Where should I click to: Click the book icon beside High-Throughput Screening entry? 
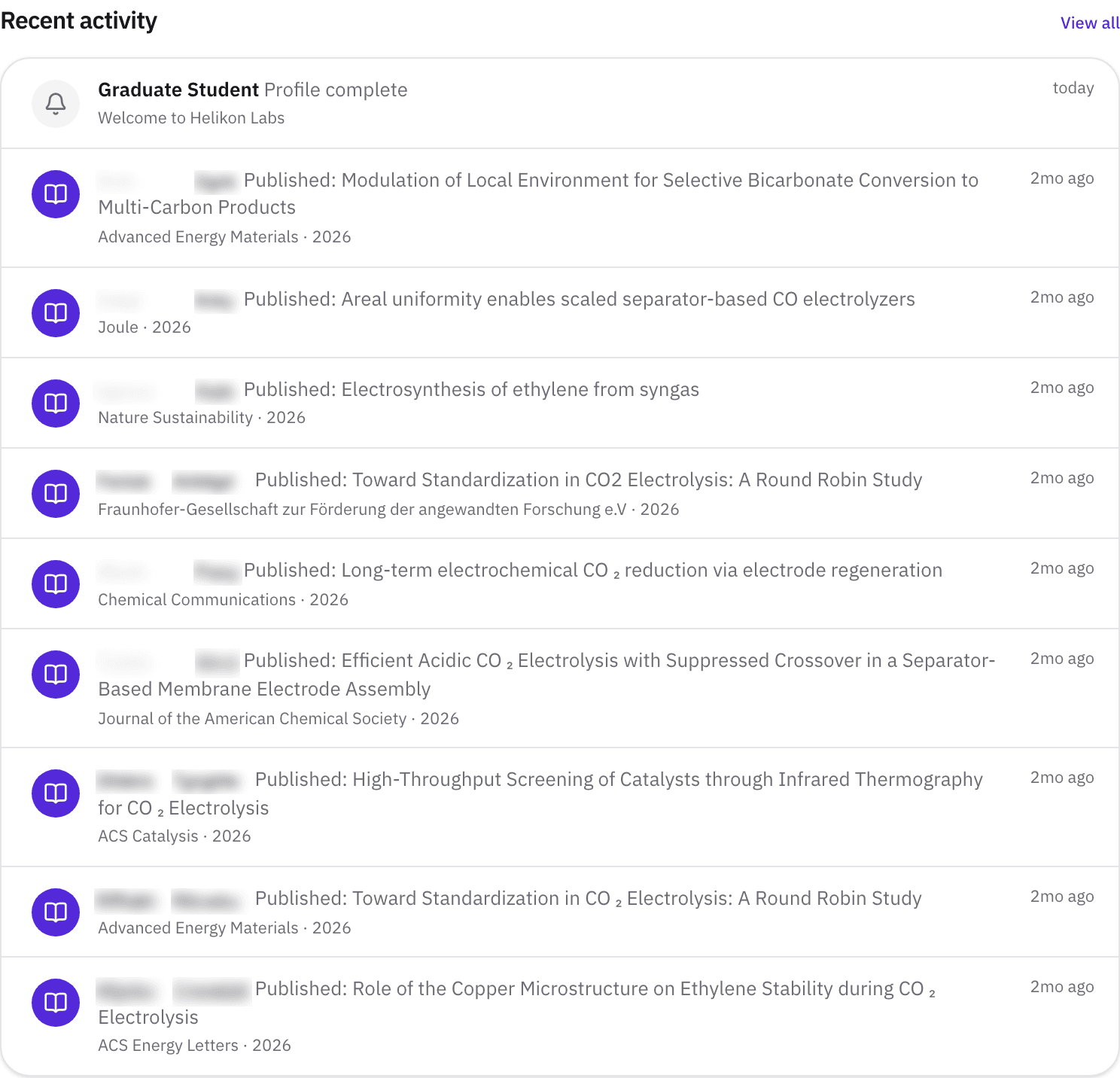tap(56, 793)
